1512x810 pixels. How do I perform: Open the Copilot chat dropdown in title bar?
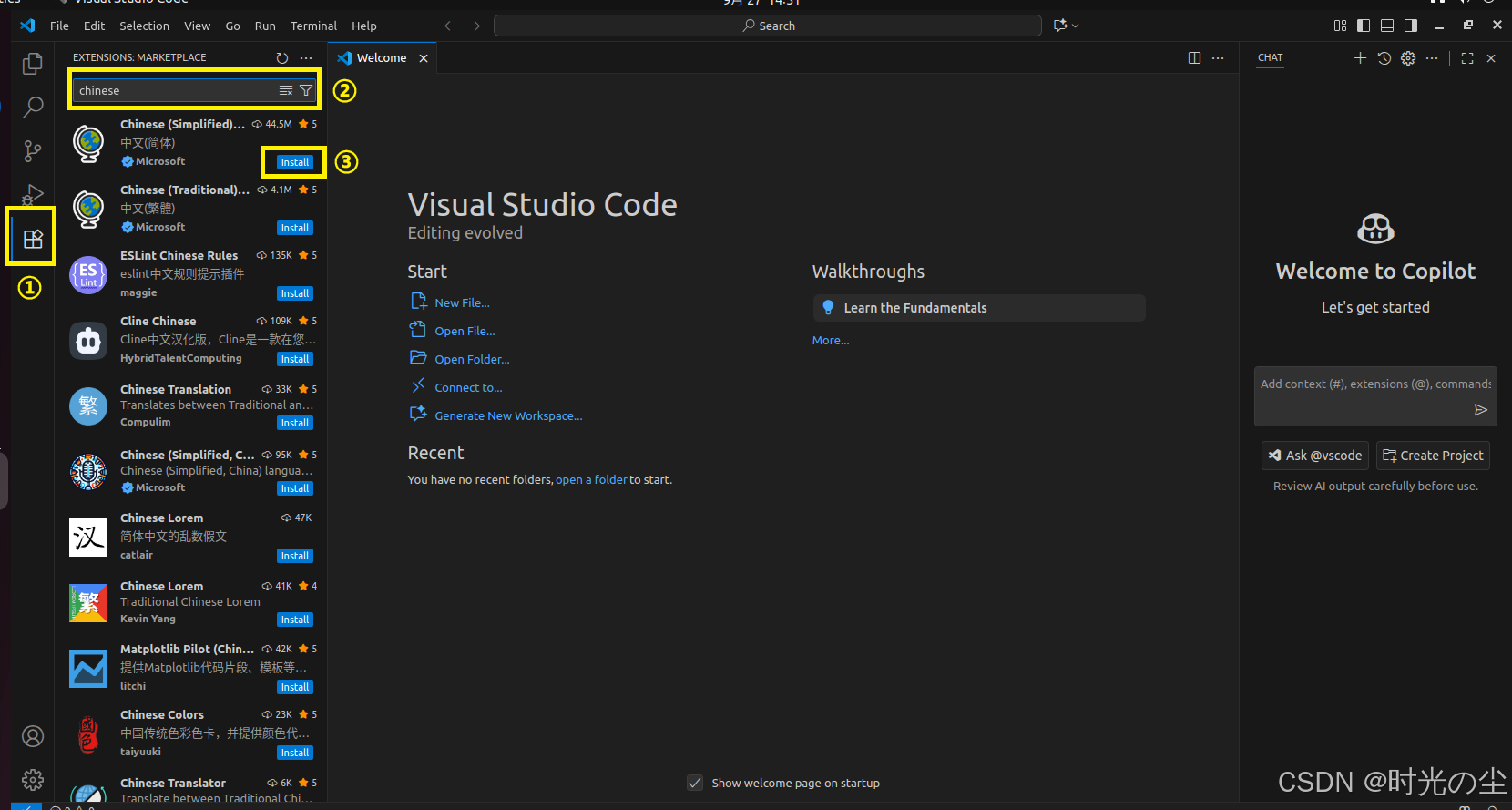click(1066, 26)
